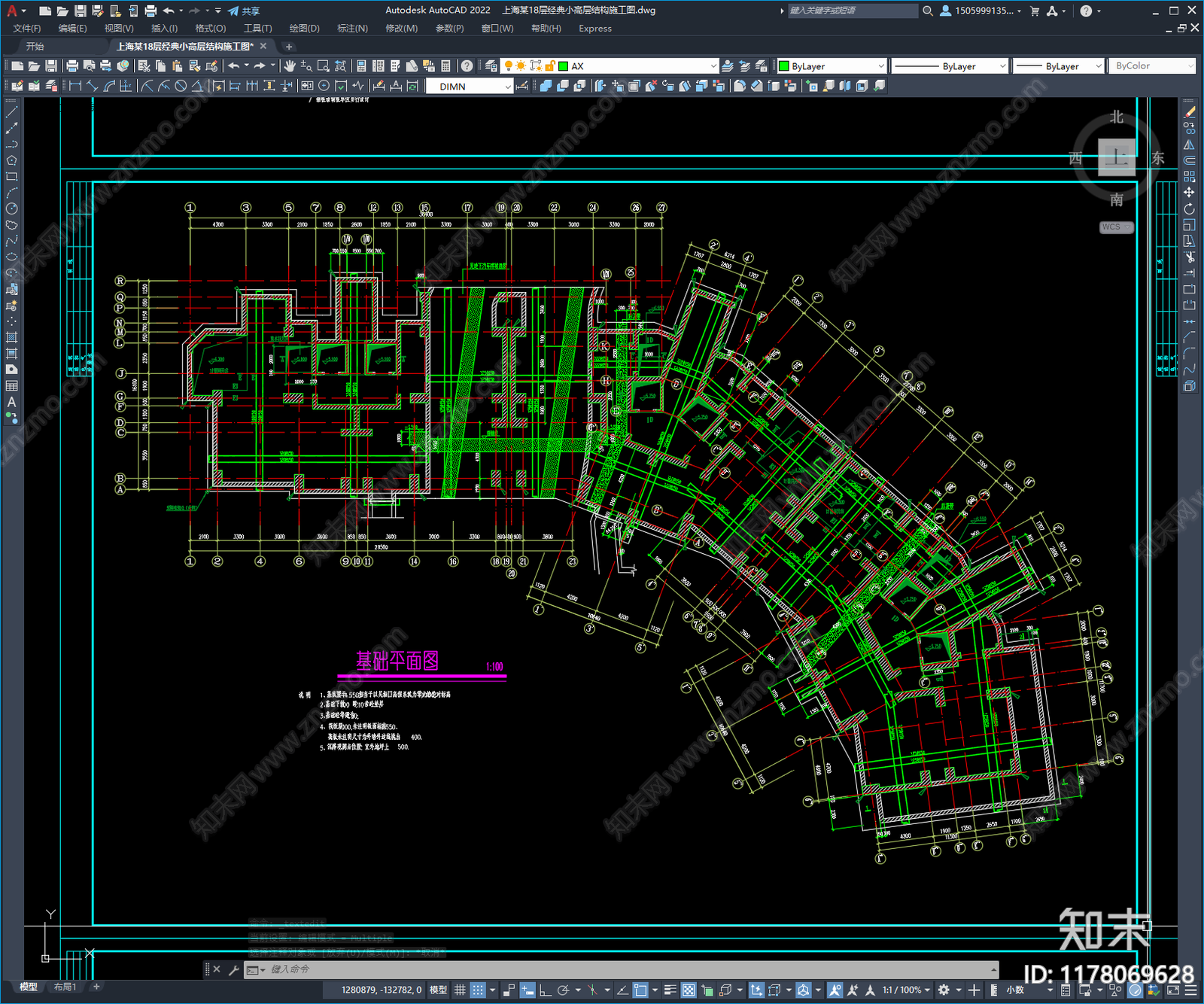Open the Plot print icon in standard toolbar
1204x1004 pixels.
click(x=72, y=66)
